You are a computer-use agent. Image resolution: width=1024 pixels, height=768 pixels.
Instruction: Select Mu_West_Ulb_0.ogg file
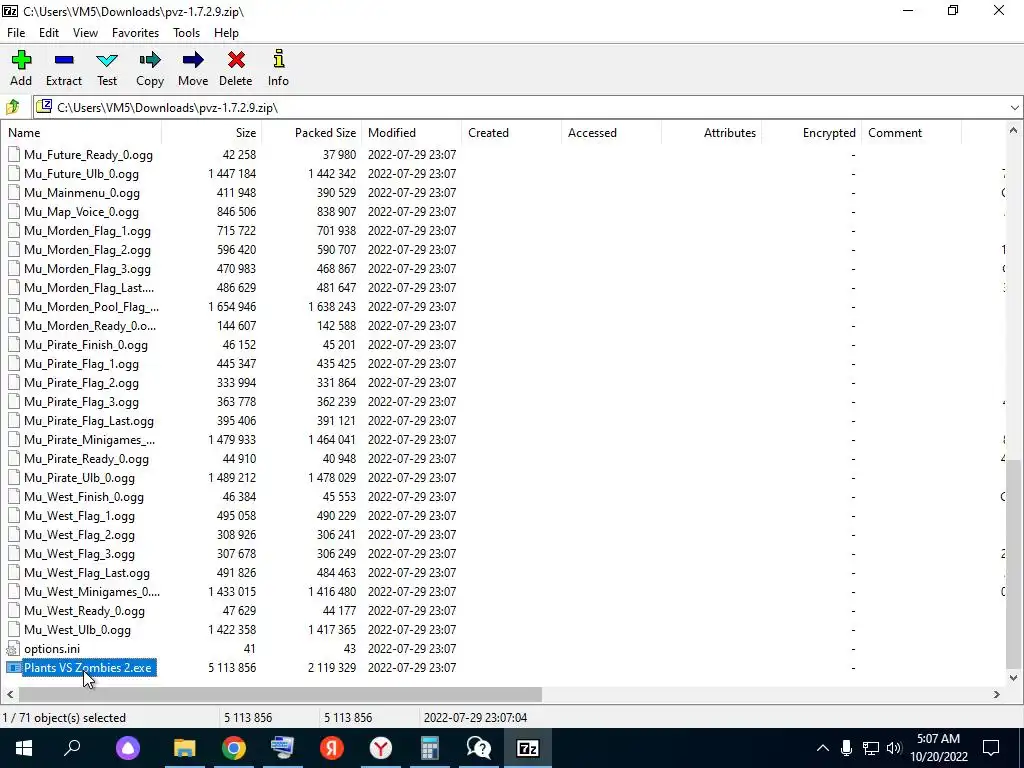coord(77,630)
